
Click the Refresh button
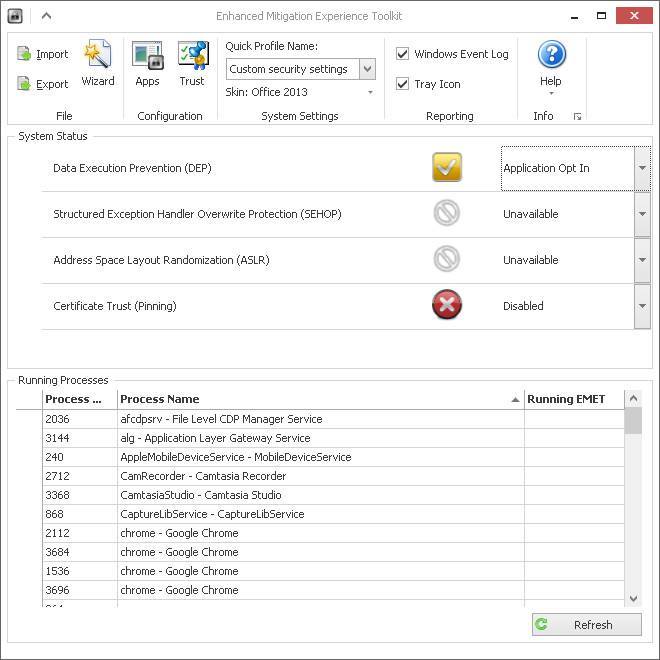(587, 625)
